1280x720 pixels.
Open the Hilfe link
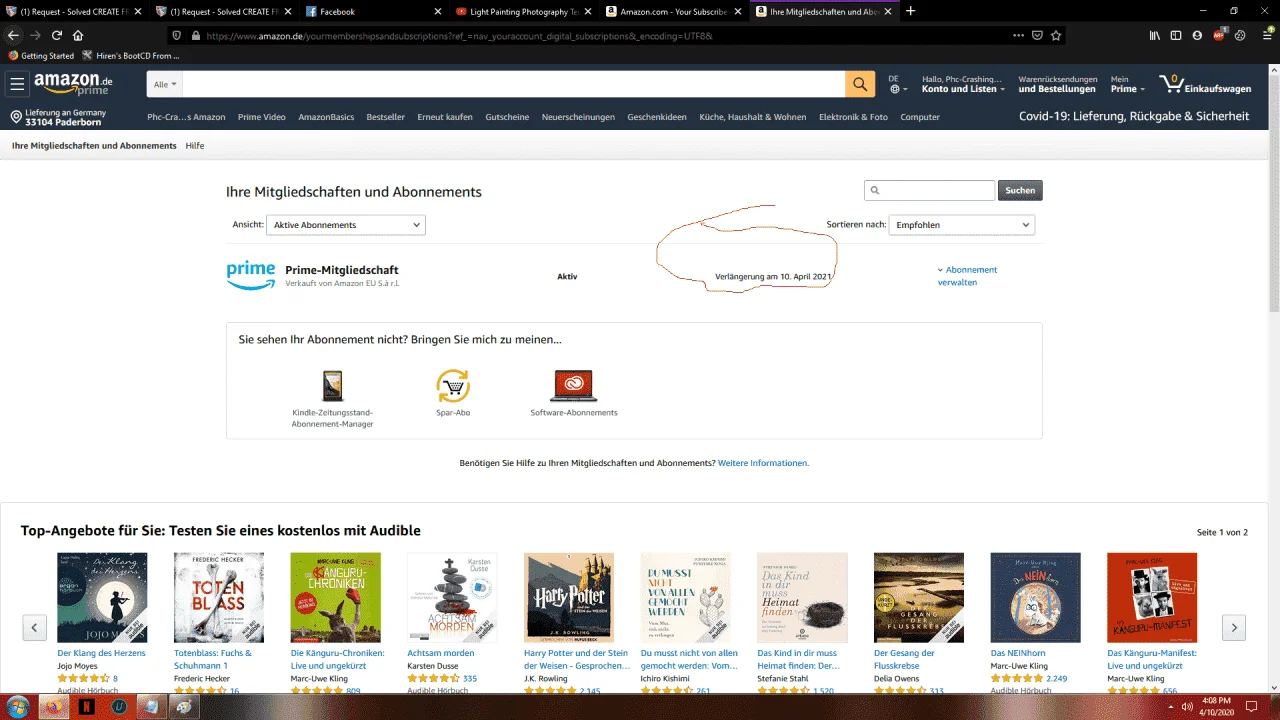195,146
